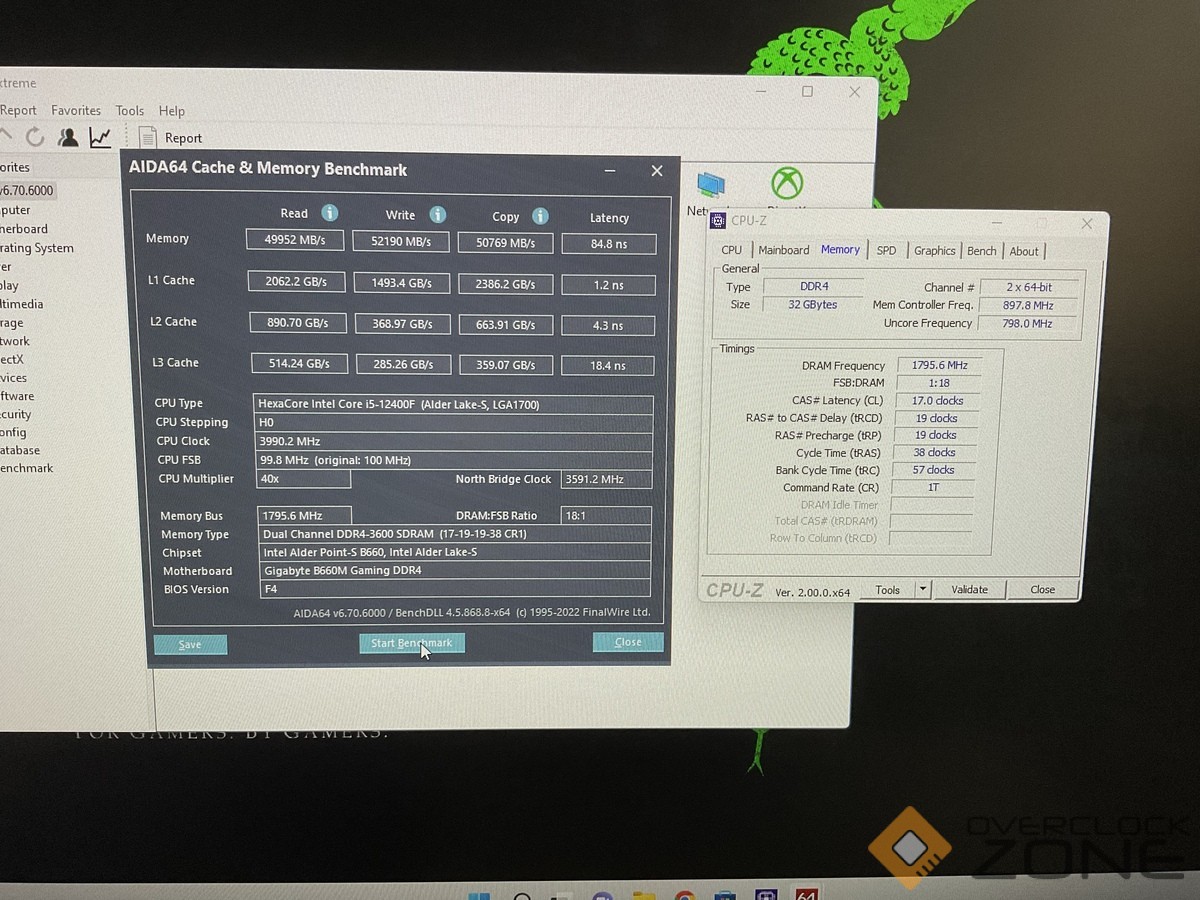Switch to the CPU tab in CPU-Z

click(x=732, y=250)
